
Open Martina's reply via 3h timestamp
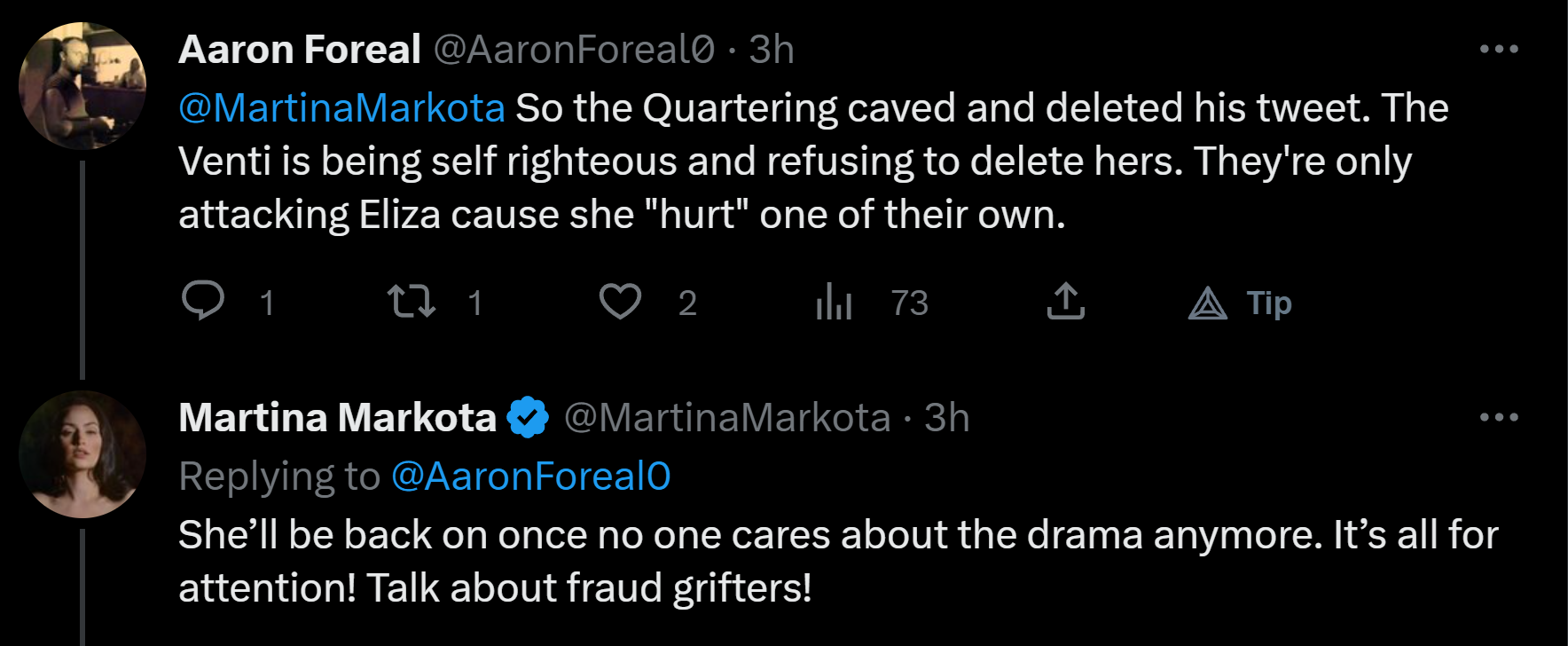tap(947, 417)
